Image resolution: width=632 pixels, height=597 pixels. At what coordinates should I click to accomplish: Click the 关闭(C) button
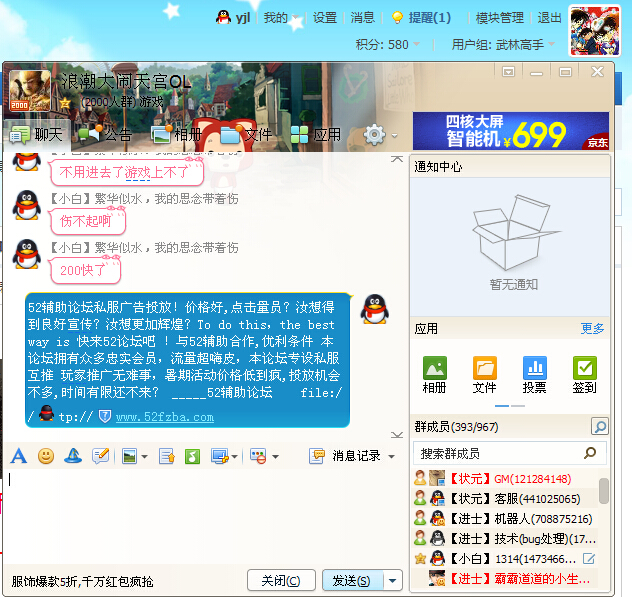point(281,580)
